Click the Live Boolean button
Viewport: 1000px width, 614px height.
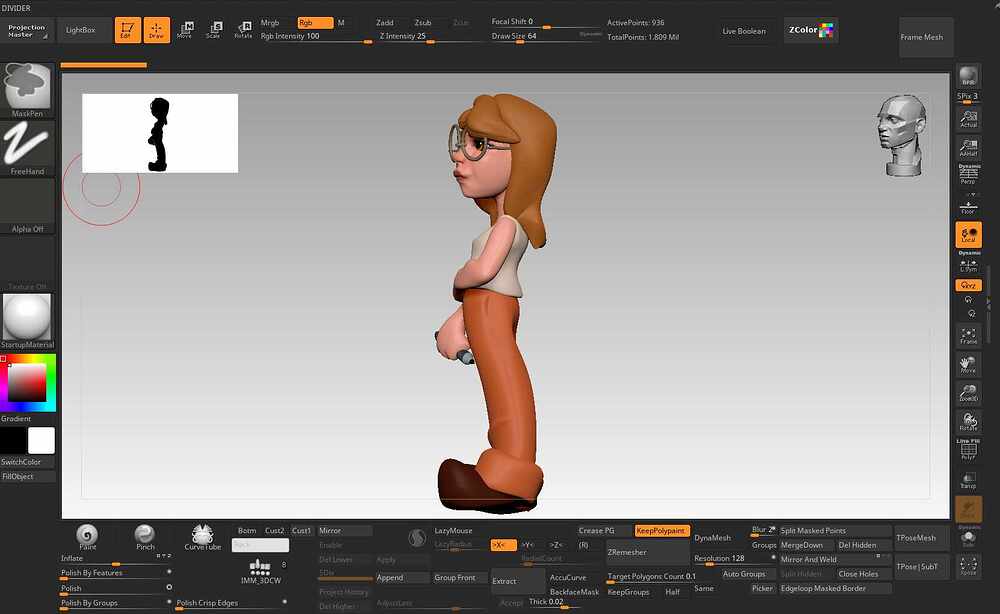click(x=744, y=31)
